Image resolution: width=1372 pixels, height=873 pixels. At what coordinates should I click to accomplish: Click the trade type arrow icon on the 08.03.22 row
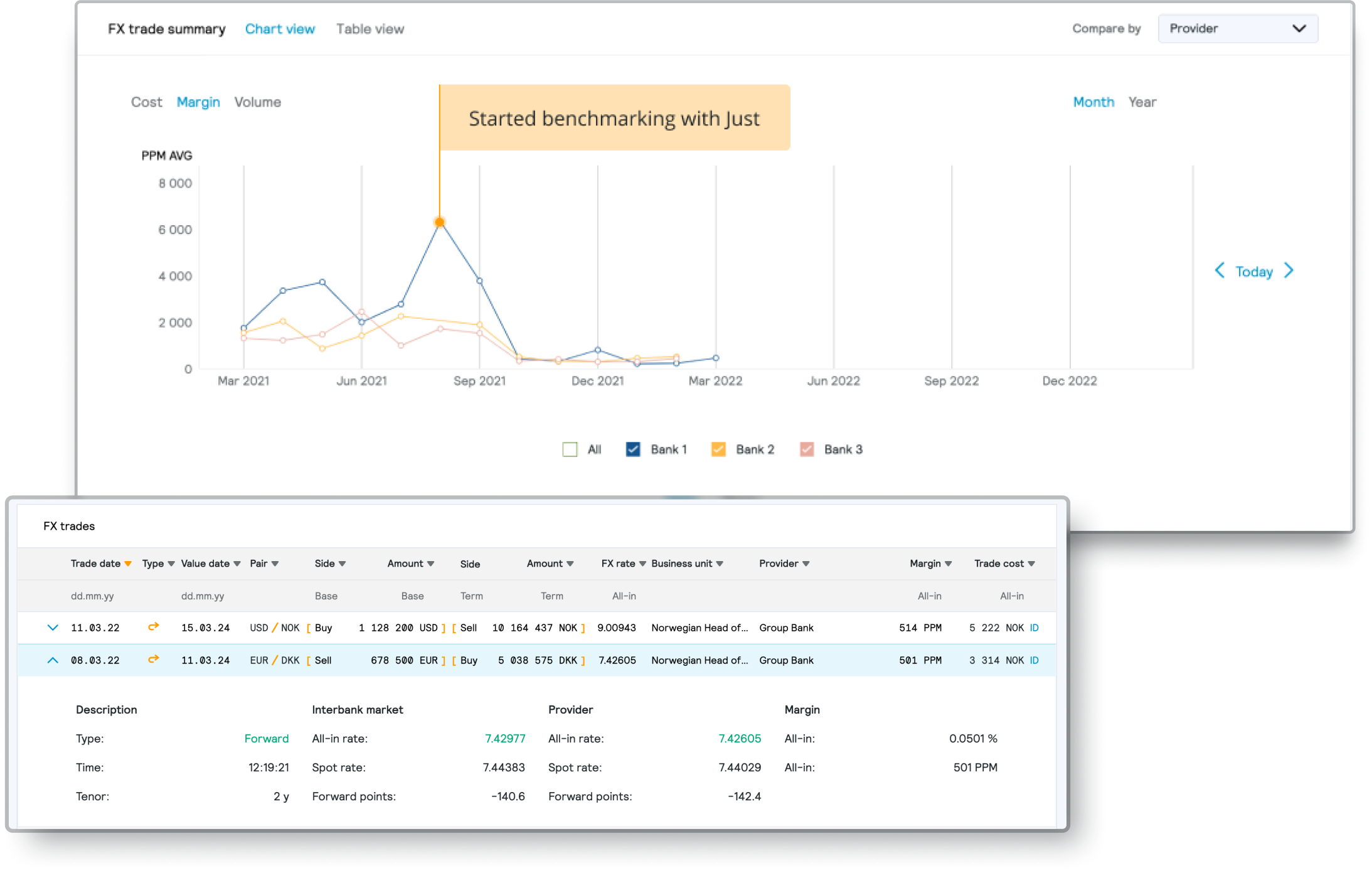pyautogui.click(x=153, y=660)
